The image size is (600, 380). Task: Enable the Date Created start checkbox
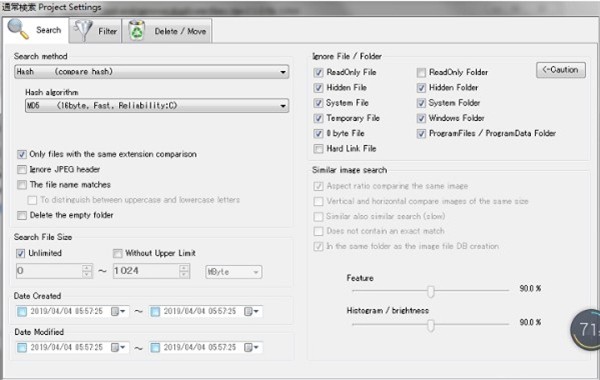coord(22,312)
